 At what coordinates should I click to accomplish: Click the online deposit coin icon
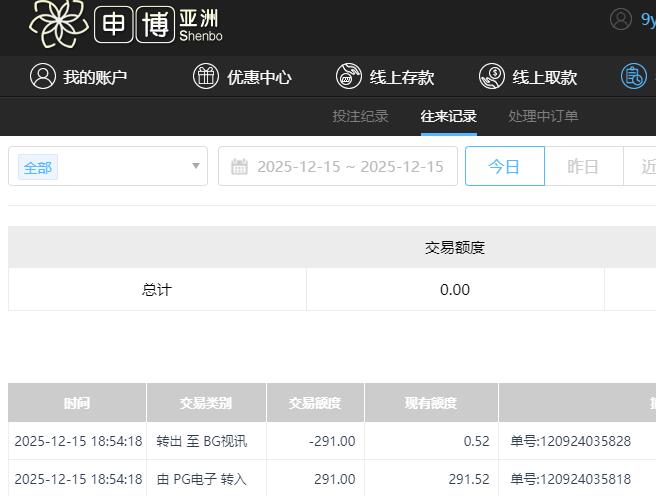pos(349,77)
